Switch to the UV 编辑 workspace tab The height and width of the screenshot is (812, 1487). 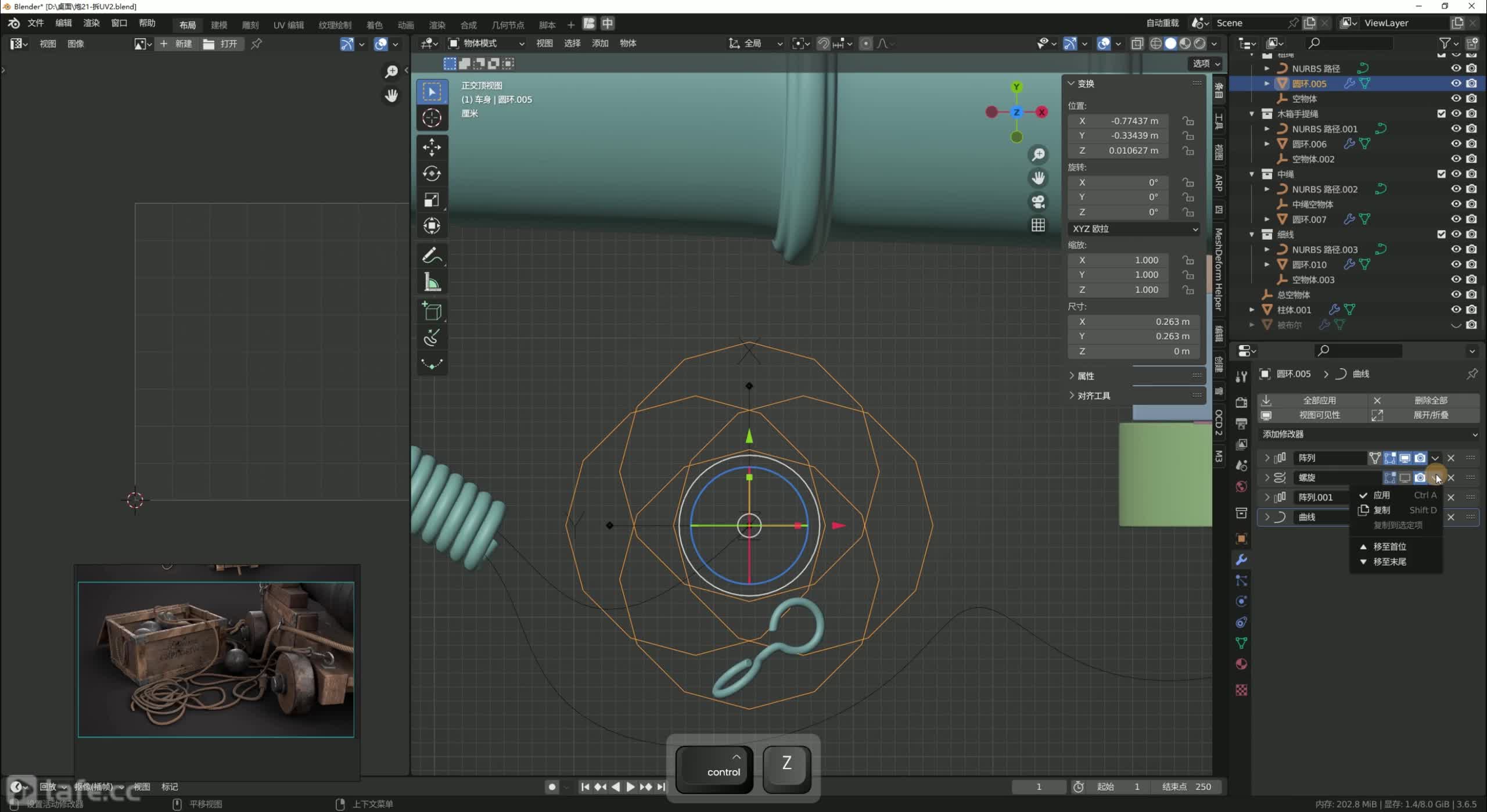click(x=289, y=24)
